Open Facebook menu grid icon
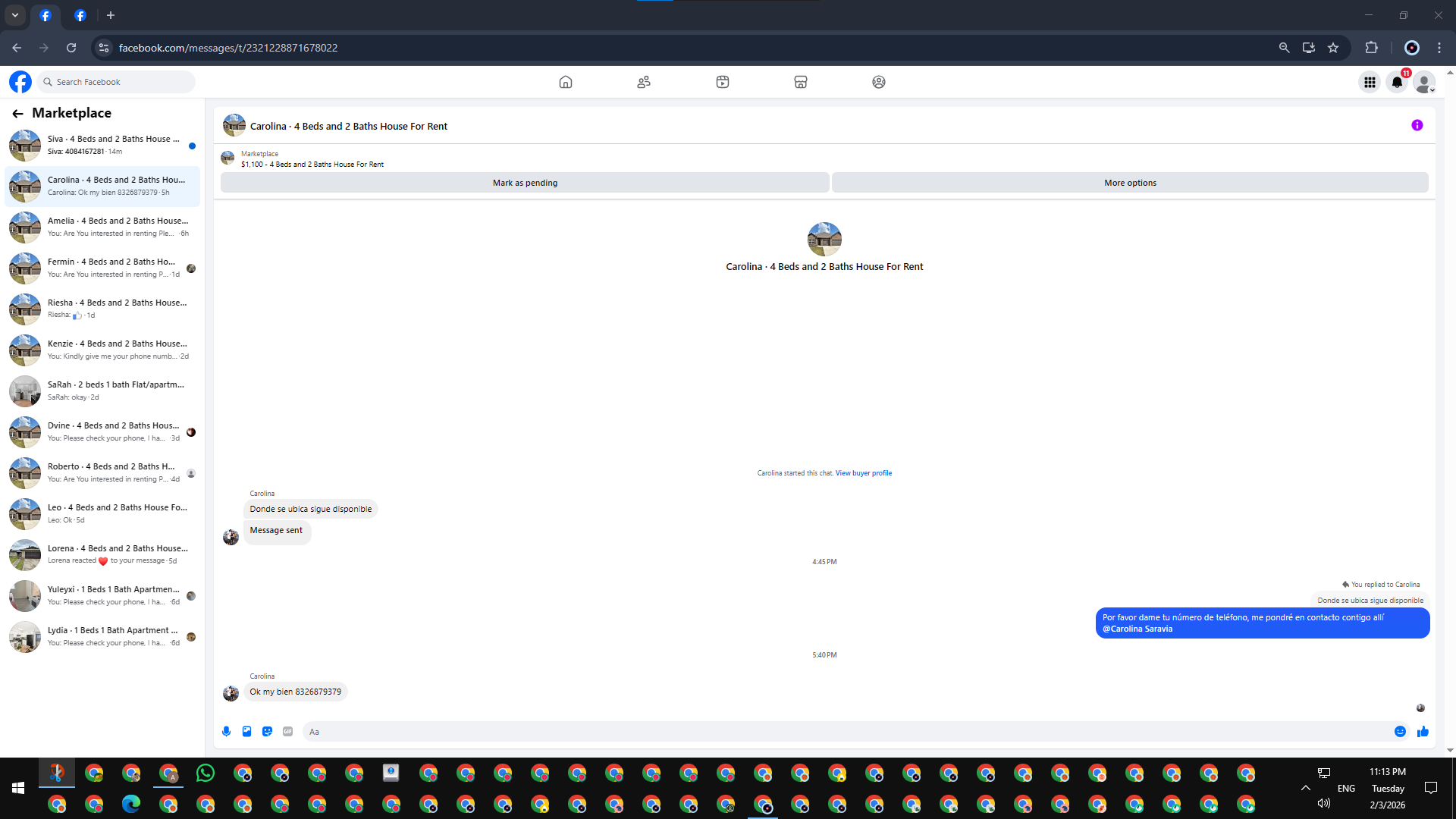The width and height of the screenshot is (1456, 819). pos(1370,83)
